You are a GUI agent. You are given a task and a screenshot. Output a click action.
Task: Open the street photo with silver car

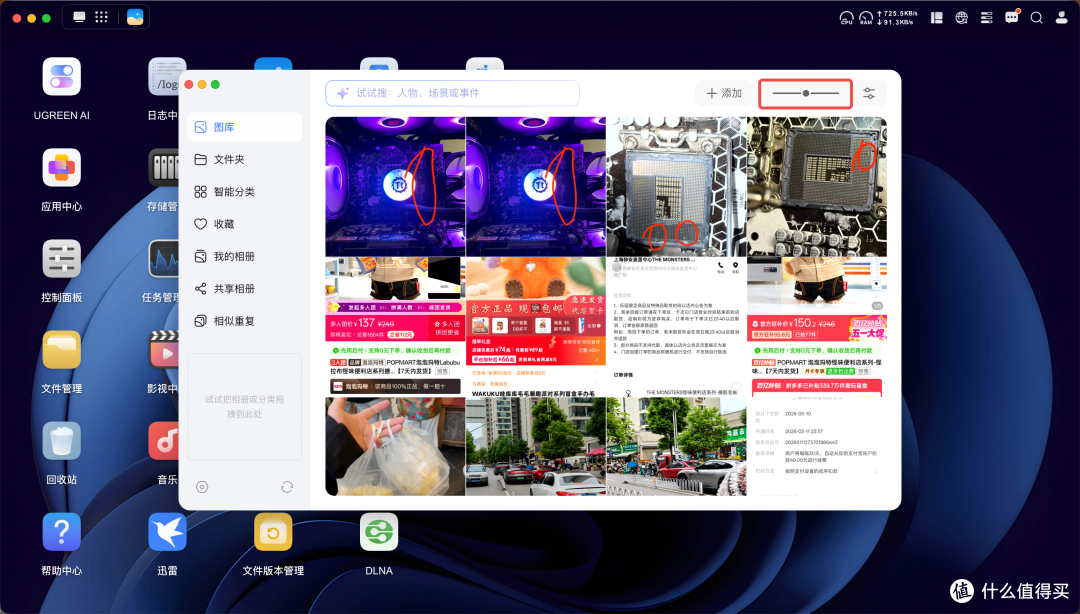pyautogui.click(x=676, y=447)
